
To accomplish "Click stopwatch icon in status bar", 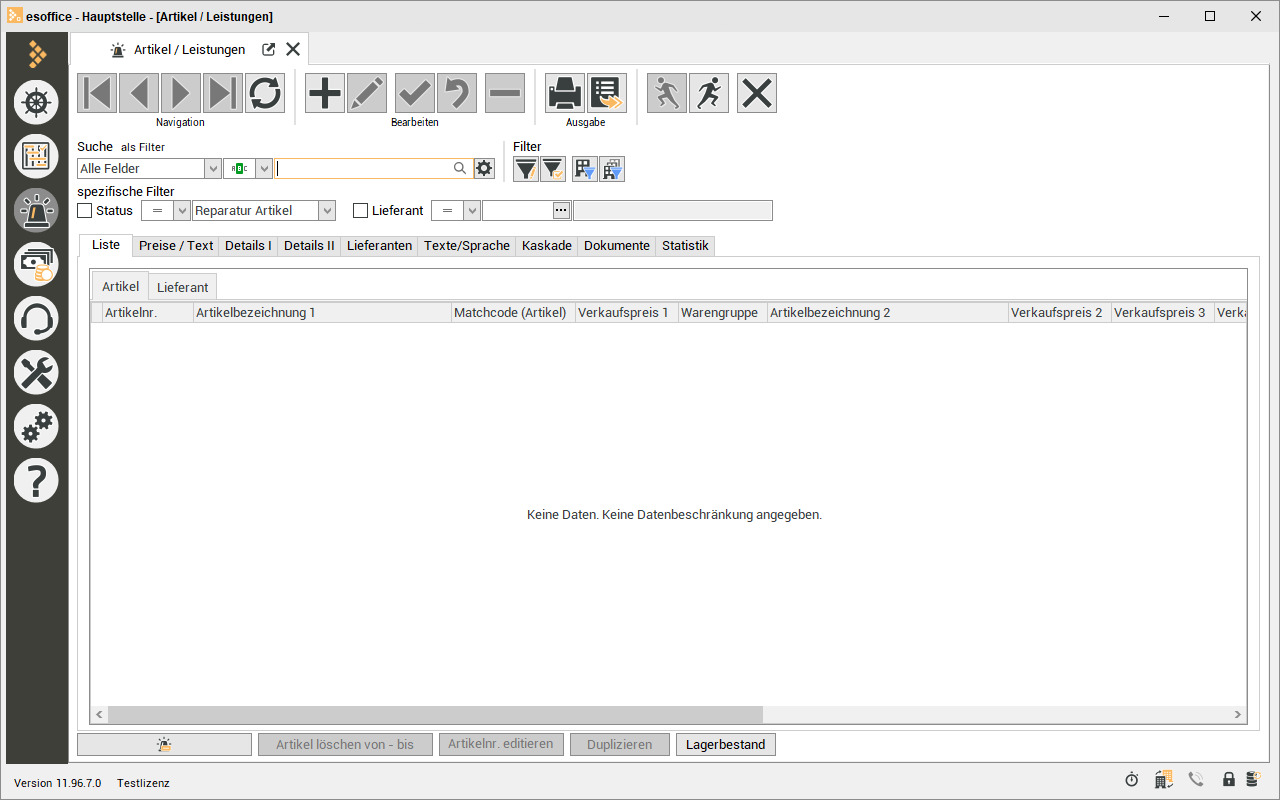I will (x=1132, y=780).
